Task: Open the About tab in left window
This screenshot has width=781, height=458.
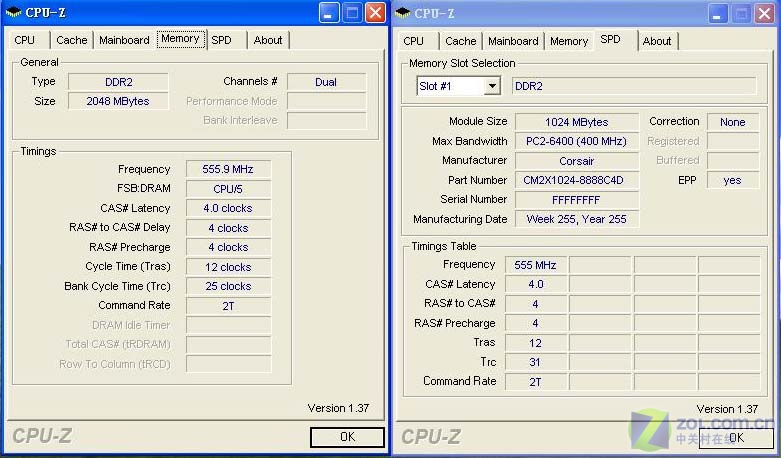Action: [268, 40]
